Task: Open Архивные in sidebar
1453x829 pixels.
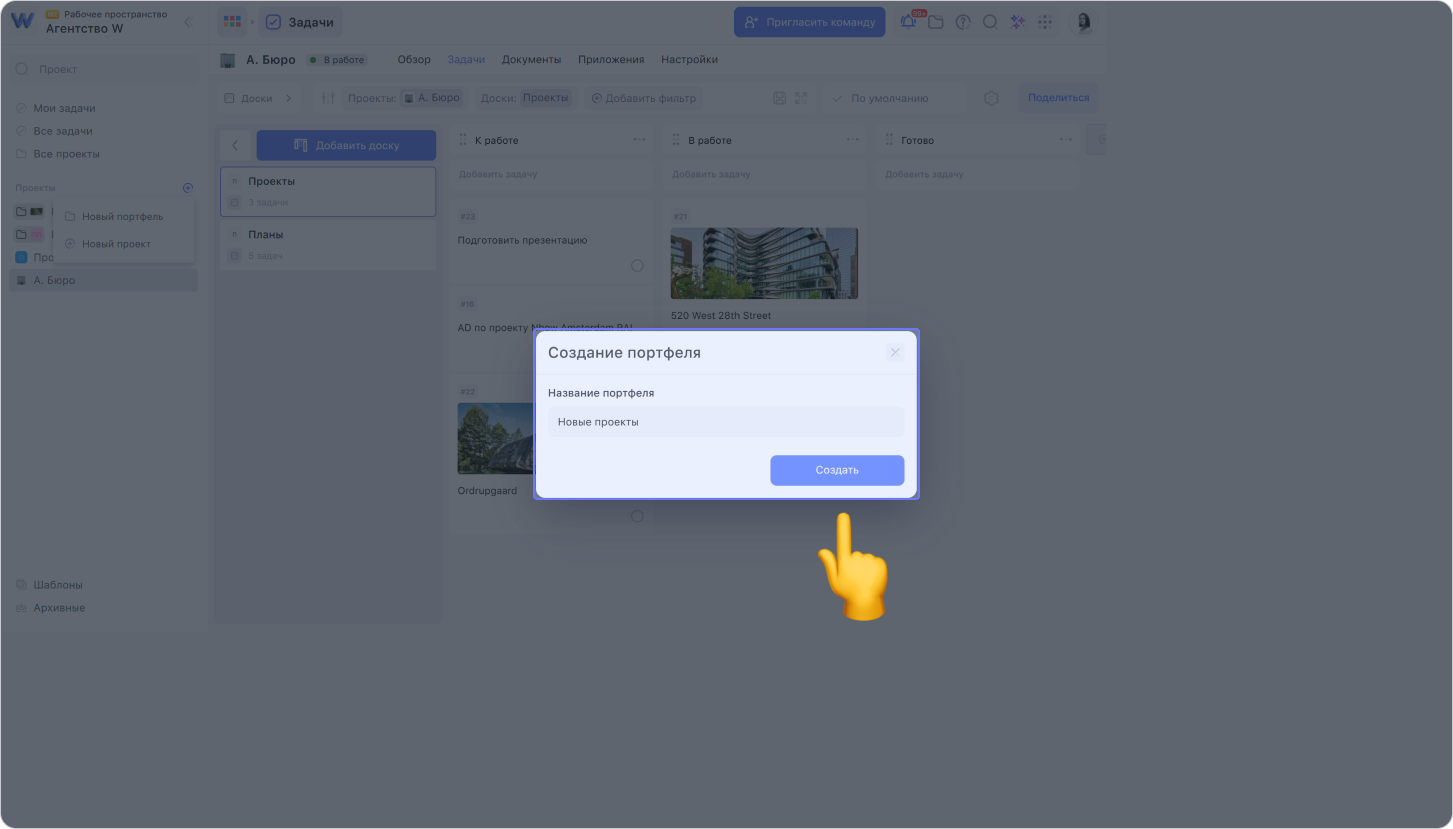Action: [59, 608]
